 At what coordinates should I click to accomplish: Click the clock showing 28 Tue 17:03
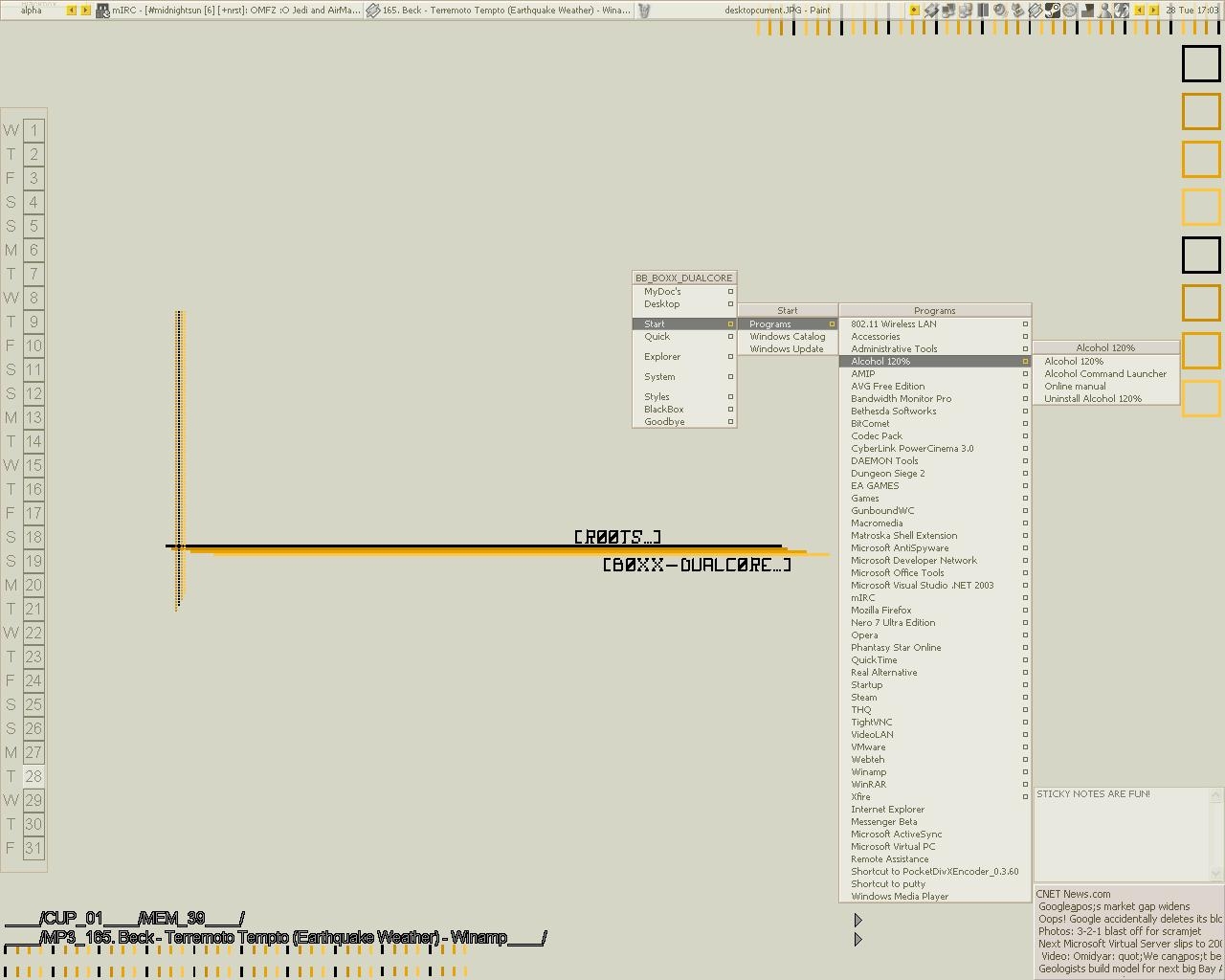[x=1192, y=11]
